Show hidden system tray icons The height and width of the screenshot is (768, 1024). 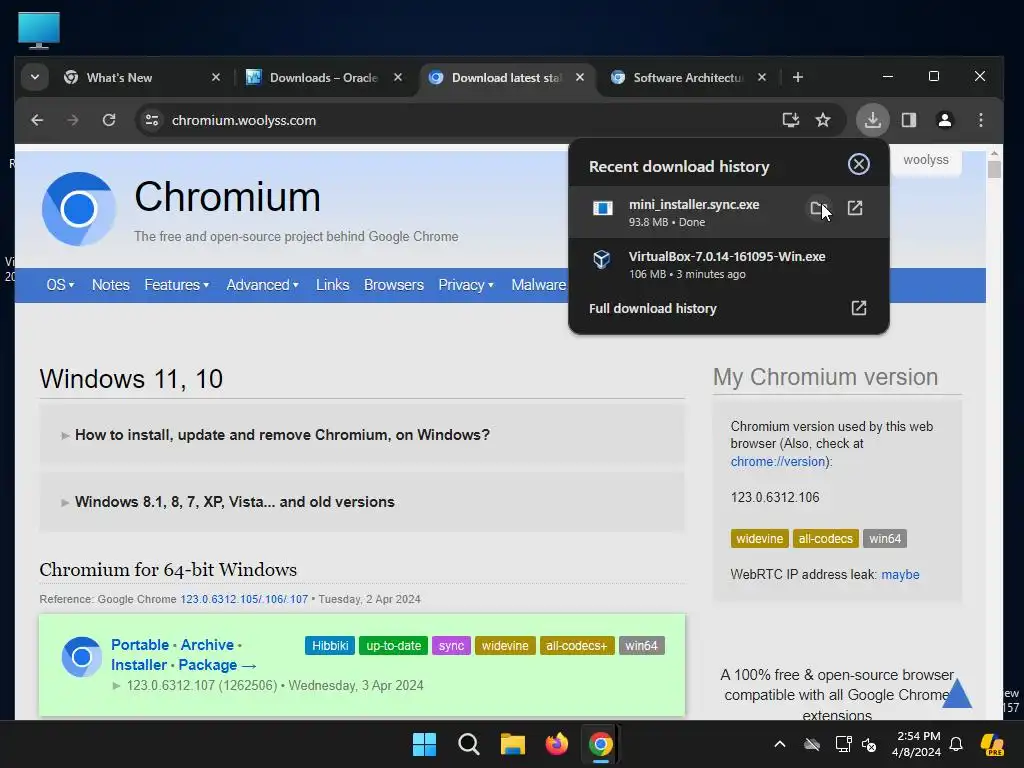tap(780, 744)
